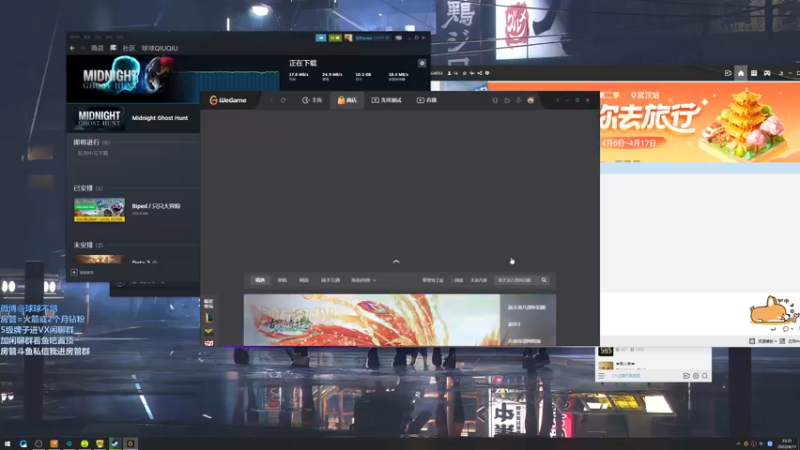Image resolution: width=800 pixels, height=450 pixels.
Task: Select the second WeGame store category tab
Action: coord(282,280)
